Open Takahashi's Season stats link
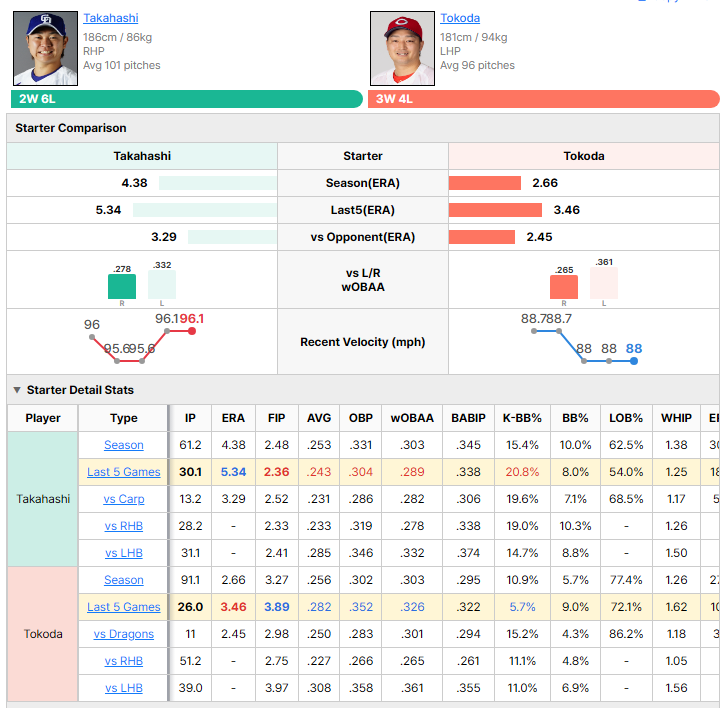Screen dimensions: 726x708 point(124,445)
